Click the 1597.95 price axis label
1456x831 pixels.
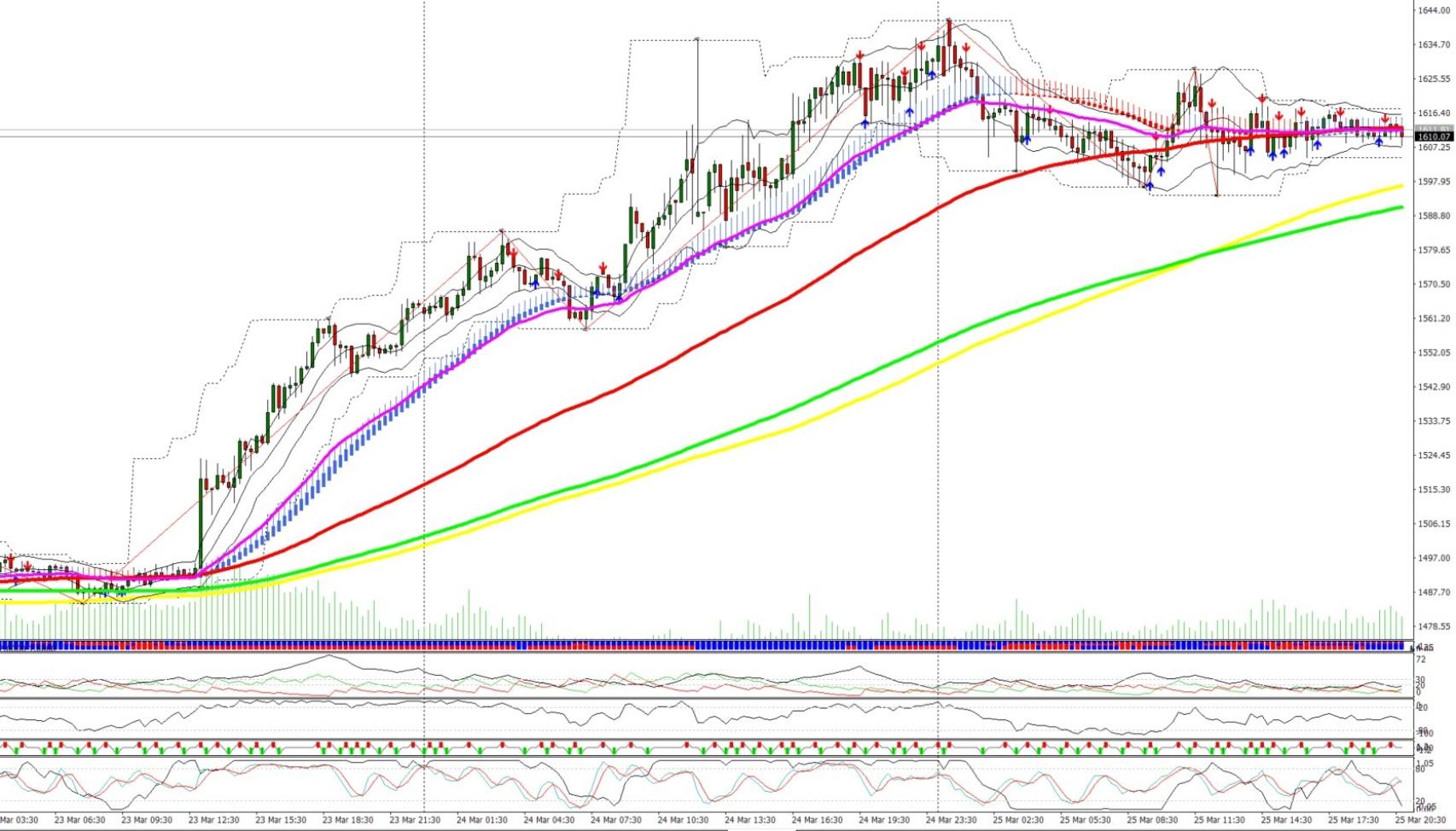pos(1434,182)
